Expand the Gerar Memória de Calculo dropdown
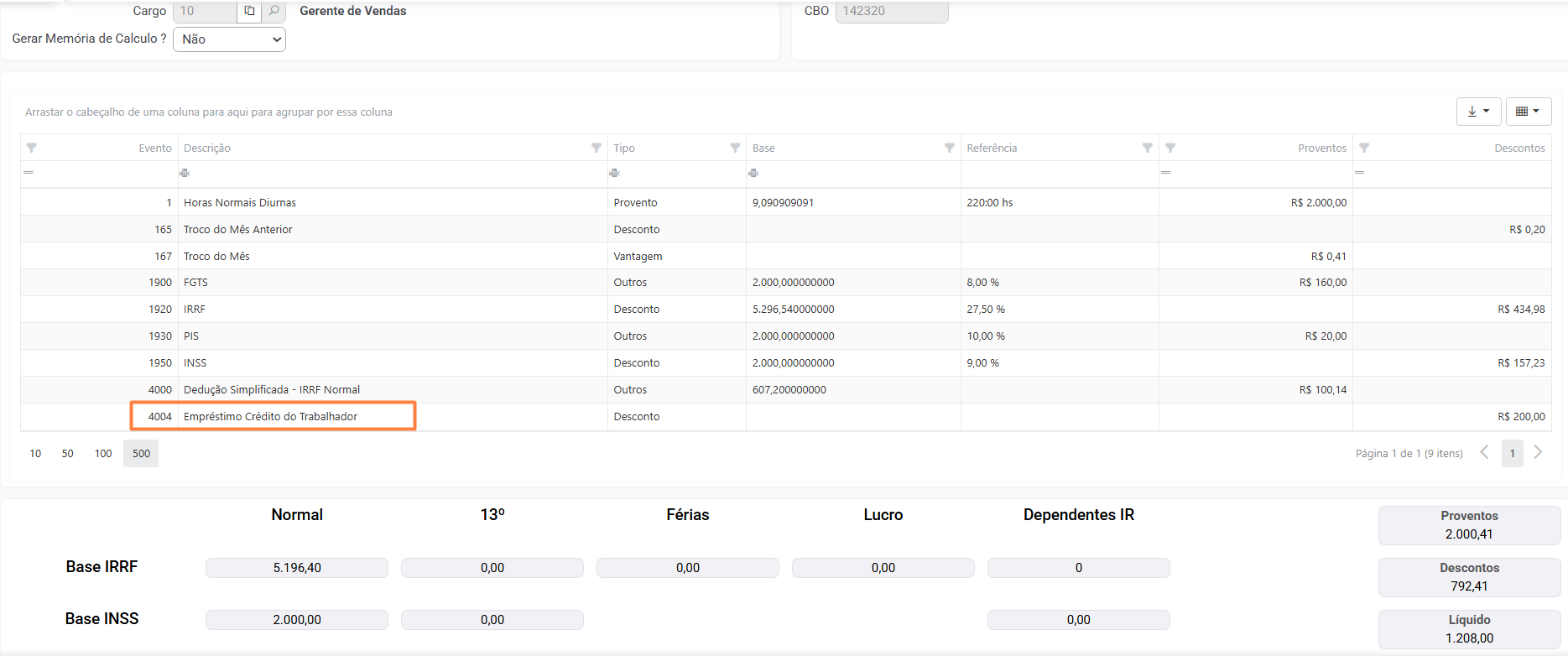The width and height of the screenshot is (1568, 656). pos(229,39)
